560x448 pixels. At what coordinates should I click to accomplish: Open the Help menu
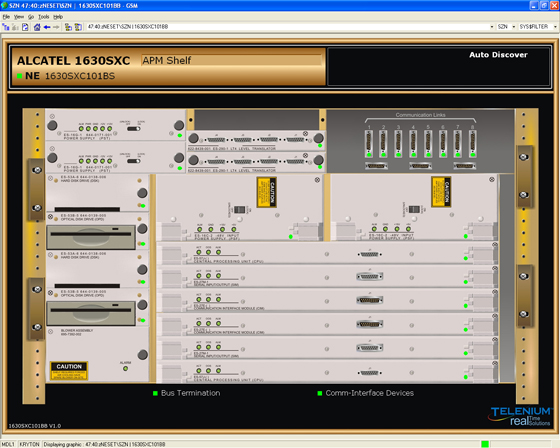[x=58, y=17]
